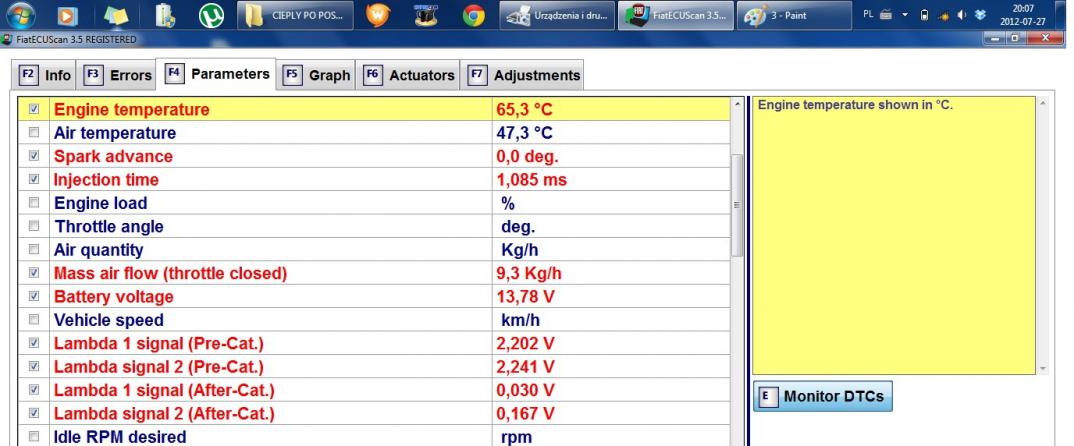Open the Adjustments tab

coord(524,75)
